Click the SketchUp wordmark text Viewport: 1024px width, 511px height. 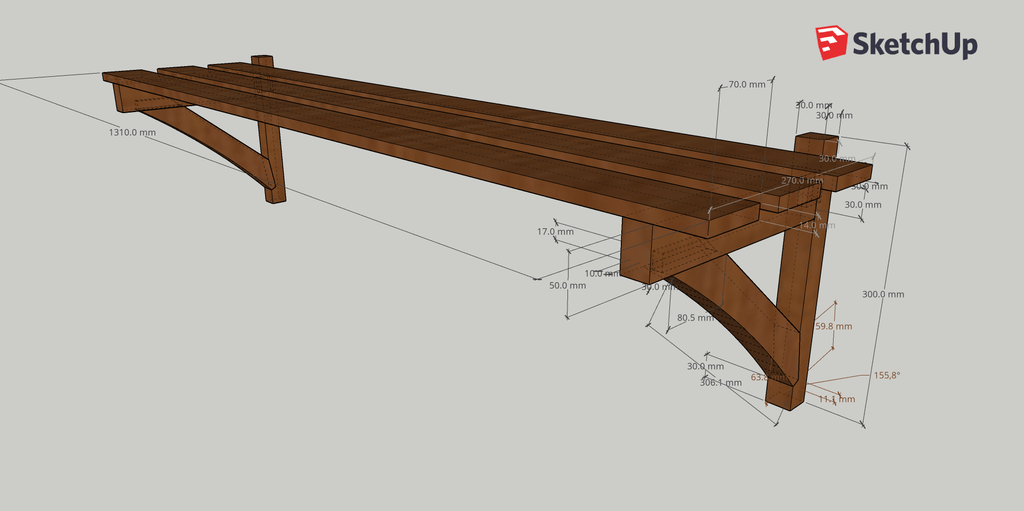[x=913, y=44]
